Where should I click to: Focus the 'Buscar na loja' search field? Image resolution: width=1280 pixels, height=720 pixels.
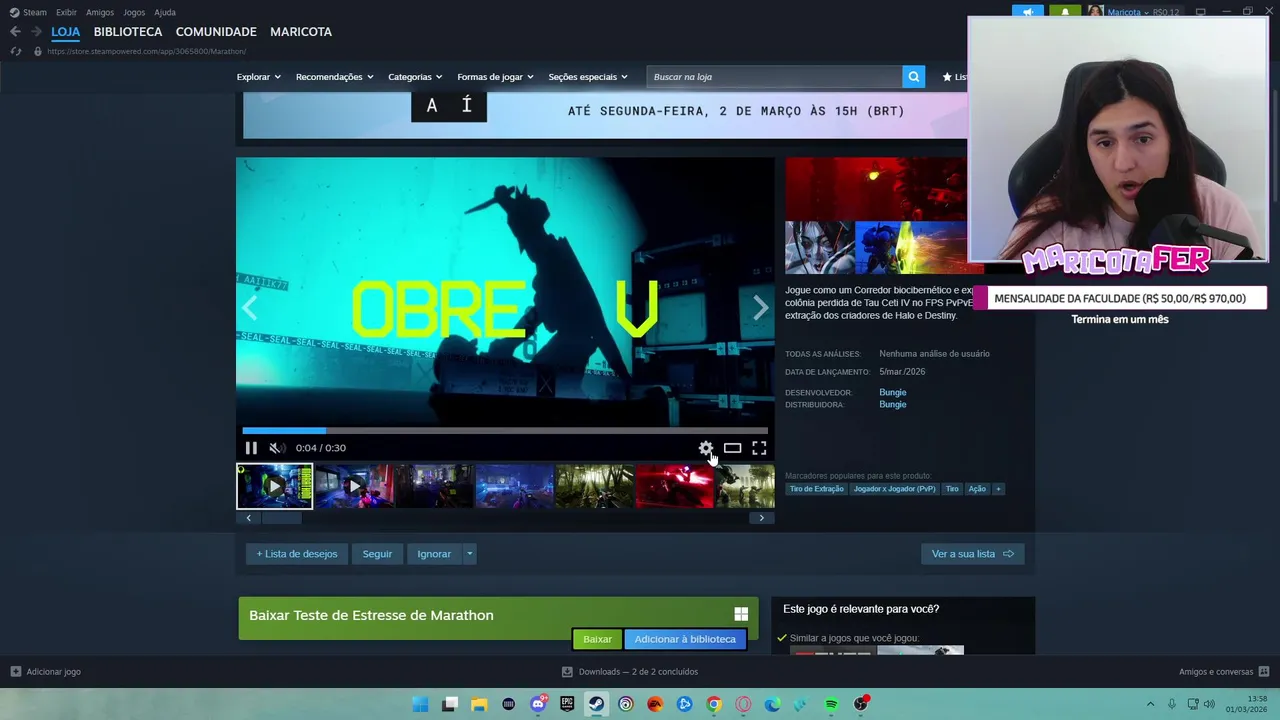[x=774, y=77]
